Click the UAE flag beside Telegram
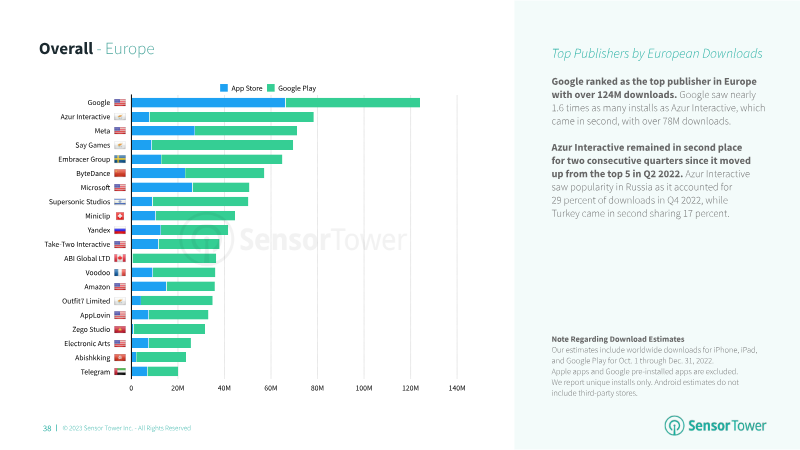 click(120, 371)
